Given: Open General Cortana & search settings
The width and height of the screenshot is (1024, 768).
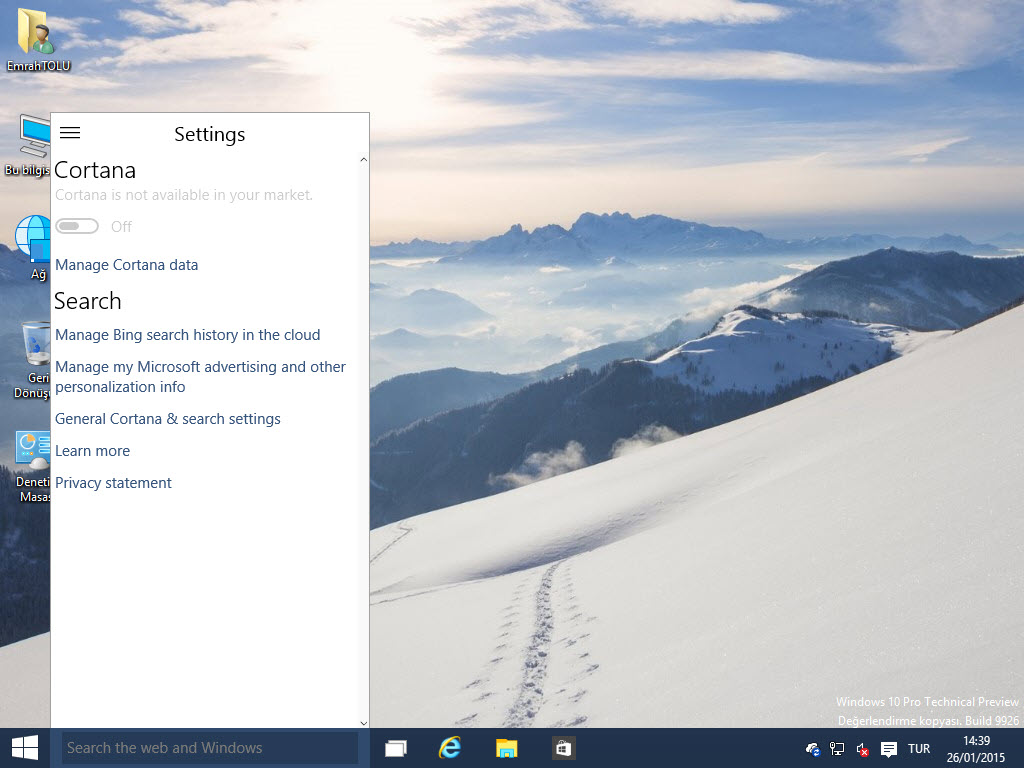Looking at the screenshot, I should click(167, 419).
